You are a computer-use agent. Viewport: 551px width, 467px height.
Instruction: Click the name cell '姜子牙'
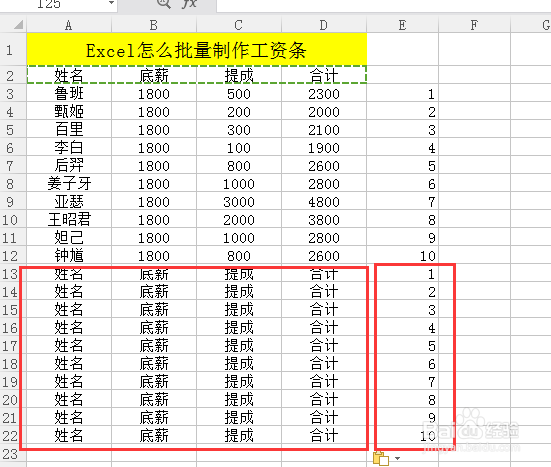pyautogui.click(x=69, y=183)
